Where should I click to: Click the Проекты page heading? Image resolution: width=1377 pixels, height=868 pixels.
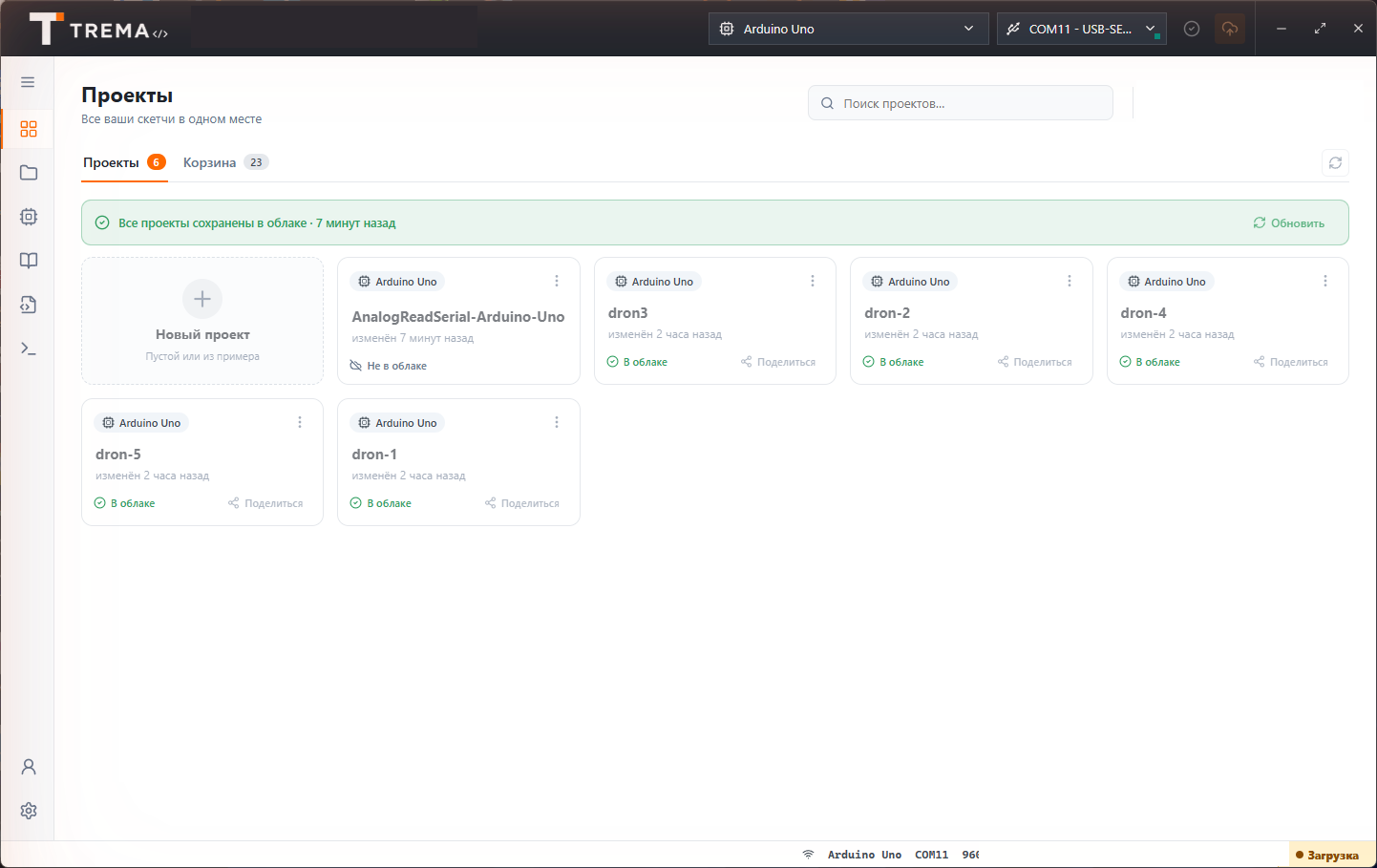pyautogui.click(x=127, y=95)
